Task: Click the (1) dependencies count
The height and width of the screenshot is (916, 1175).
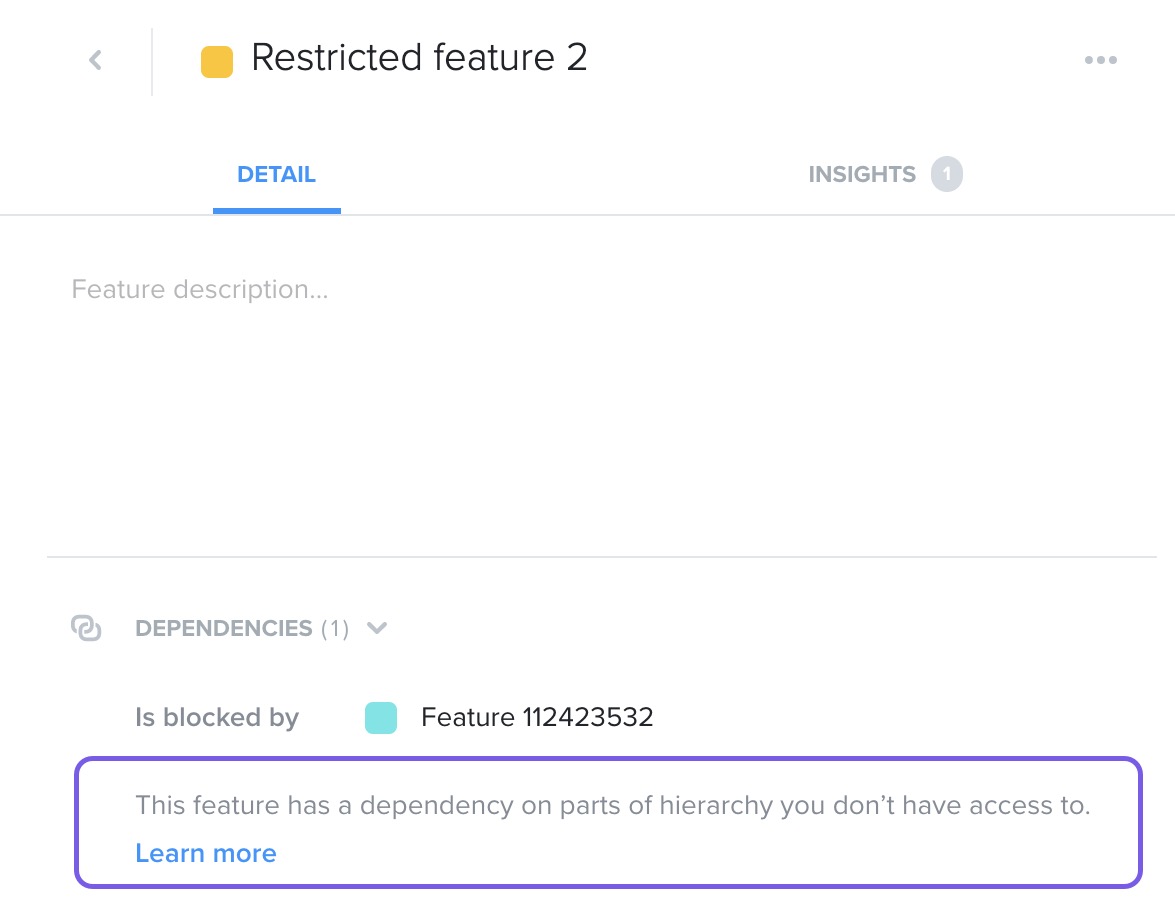Action: [x=335, y=628]
